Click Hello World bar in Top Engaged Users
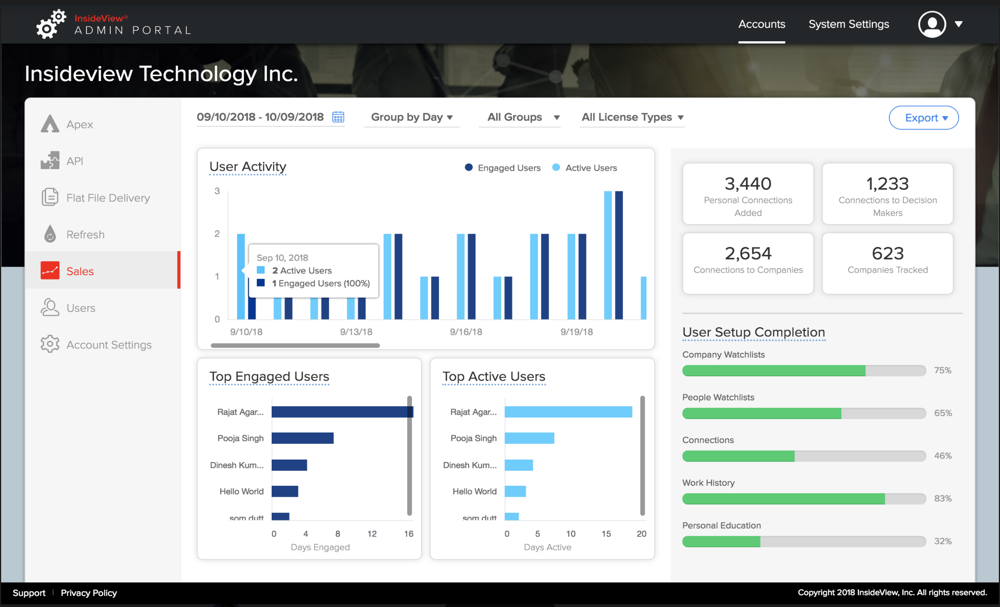This screenshot has height=607, width=1000. coord(284,491)
